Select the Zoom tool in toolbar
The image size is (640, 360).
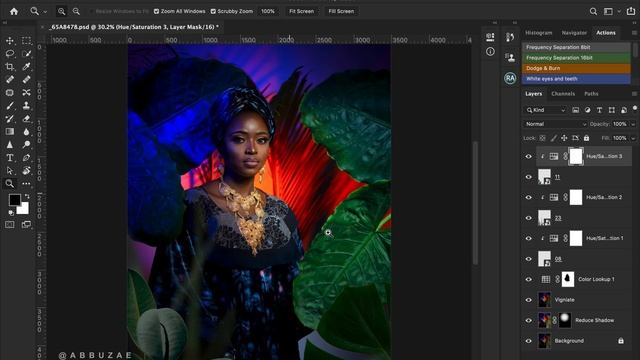(x=10, y=184)
